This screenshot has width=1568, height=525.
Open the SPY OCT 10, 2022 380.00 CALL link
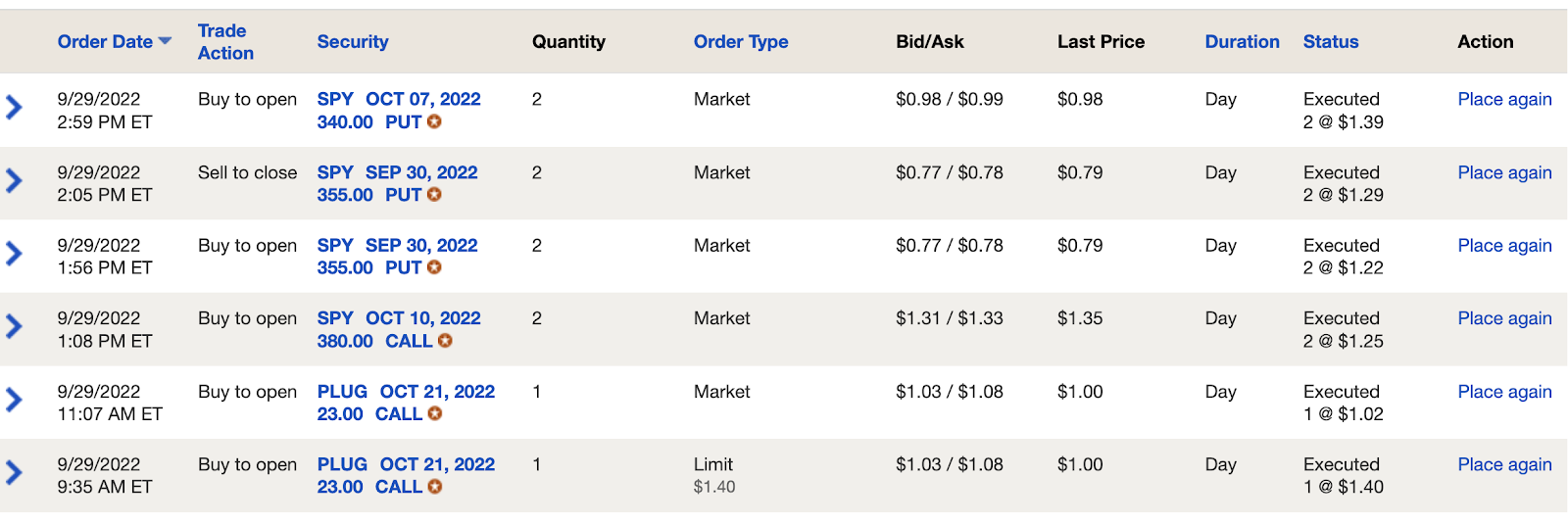399,329
